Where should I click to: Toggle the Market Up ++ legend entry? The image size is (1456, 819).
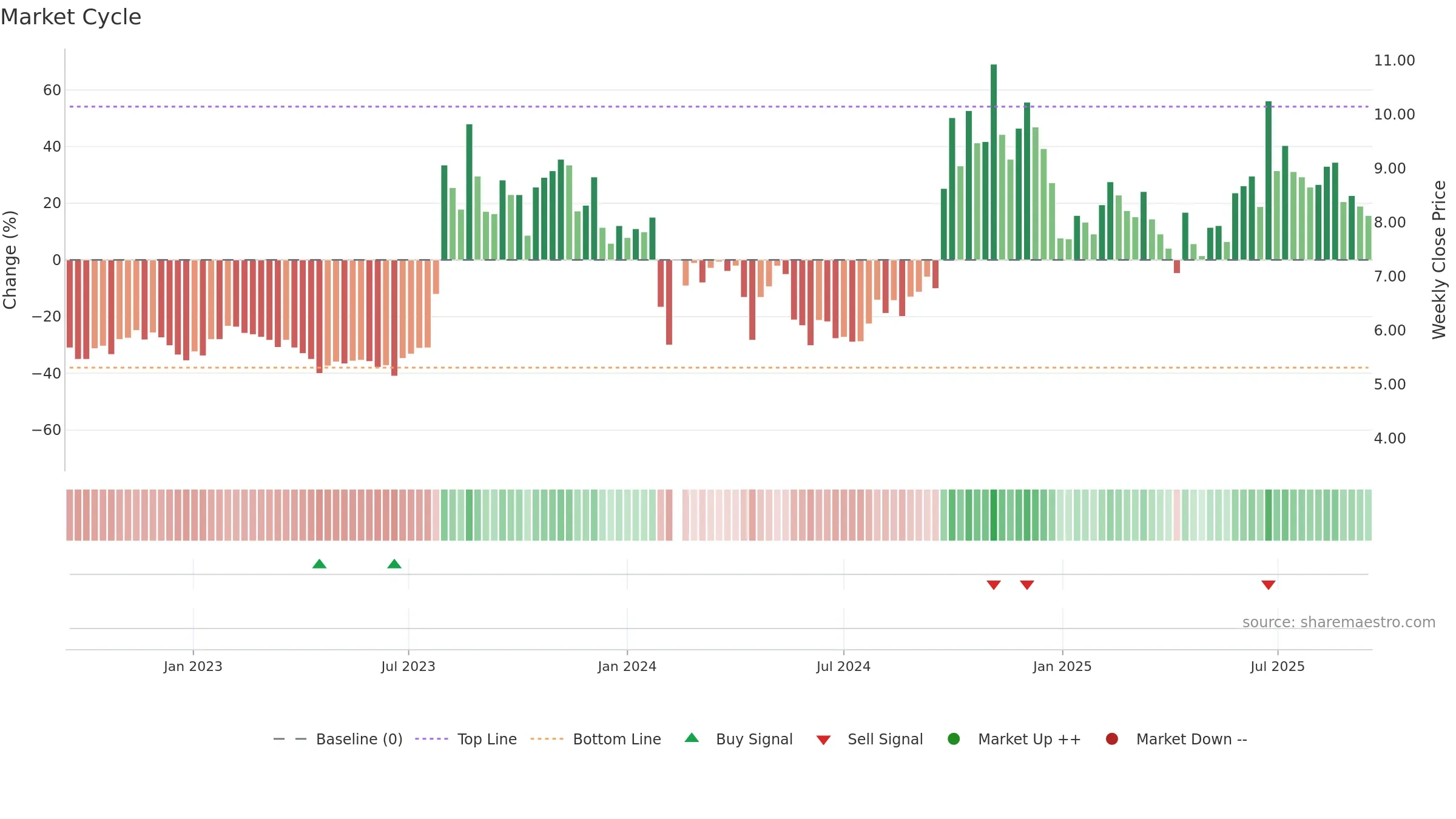pos(1014,739)
